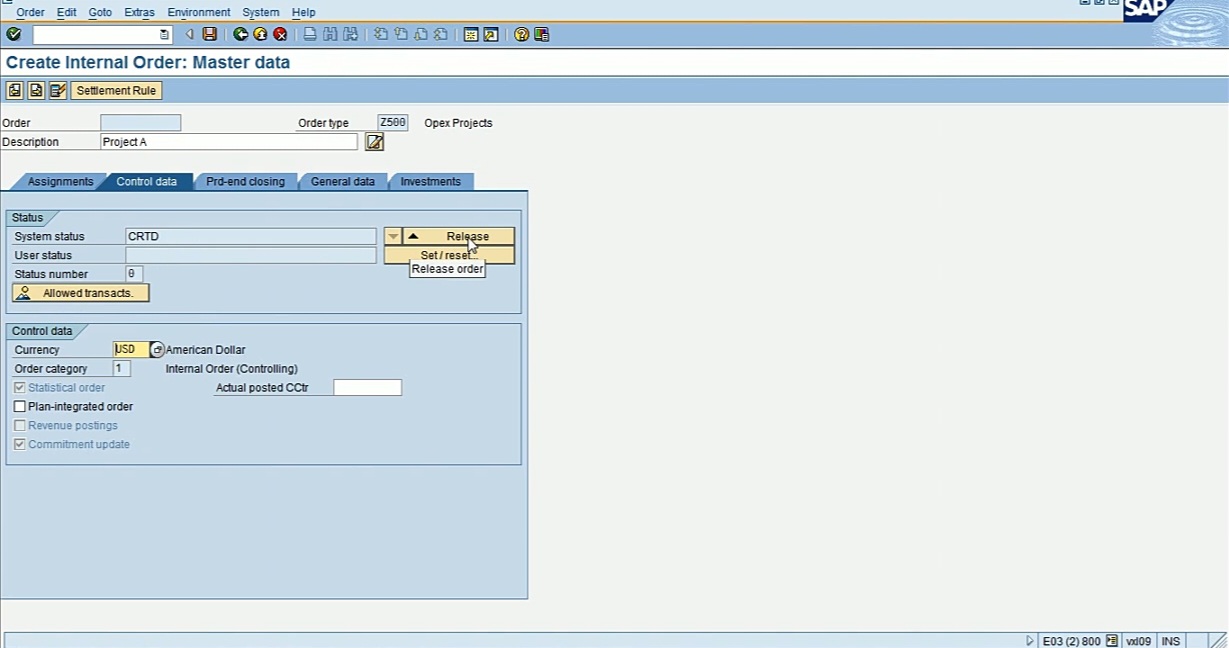Open the Environment menu

tap(199, 12)
